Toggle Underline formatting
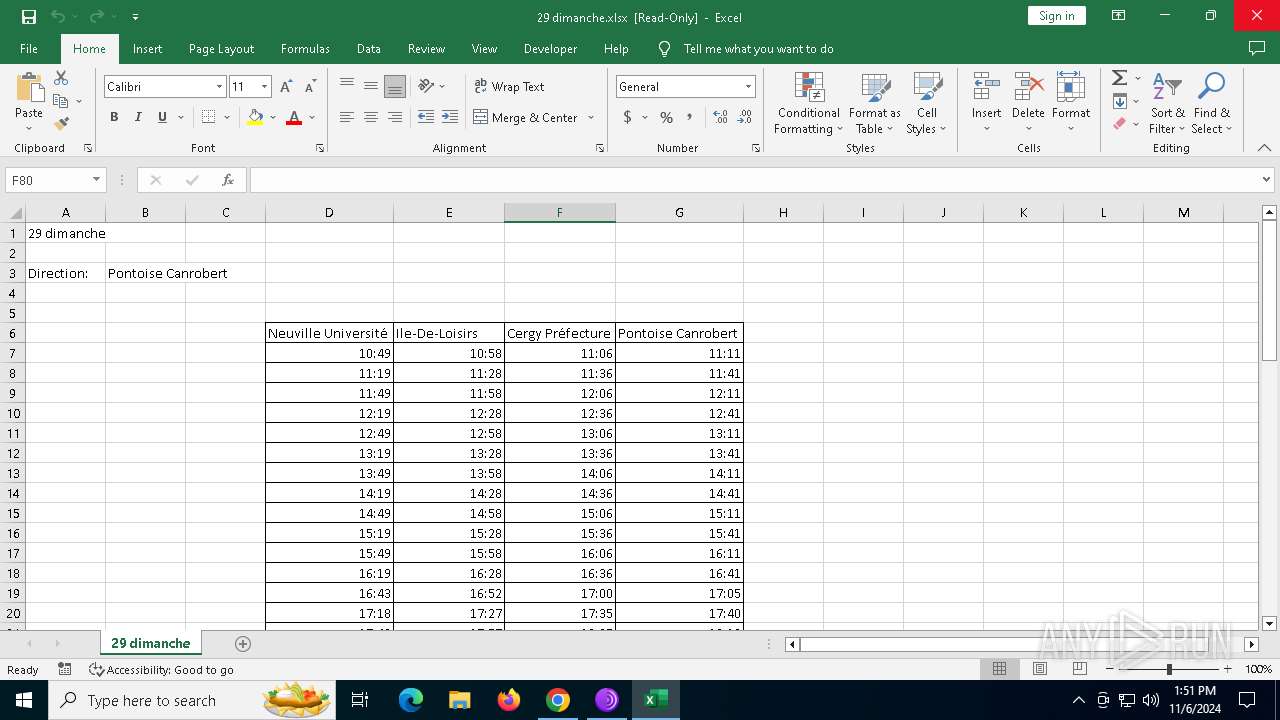The width and height of the screenshot is (1280, 720). pyautogui.click(x=162, y=117)
